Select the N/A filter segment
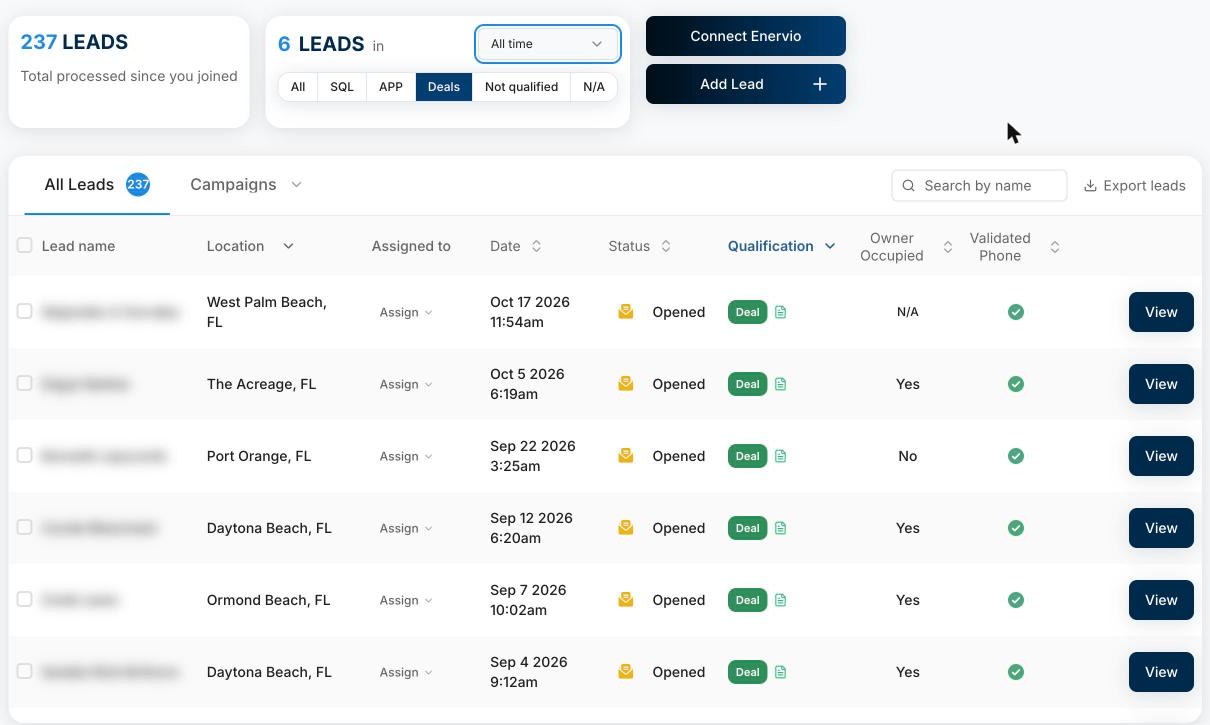Viewport: 1210px width, 725px height. pos(594,87)
